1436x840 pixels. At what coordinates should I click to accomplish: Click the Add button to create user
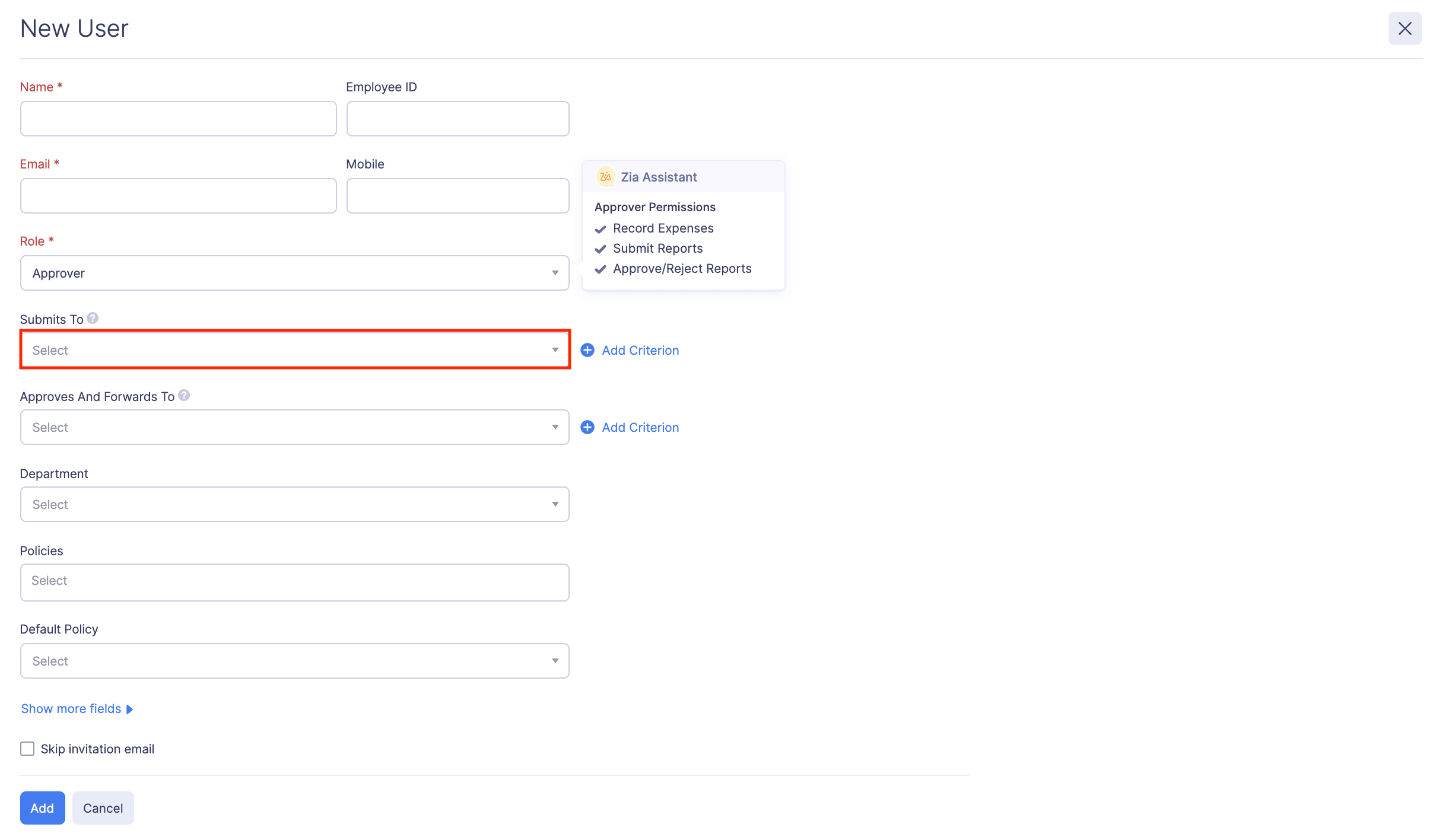tap(42, 807)
